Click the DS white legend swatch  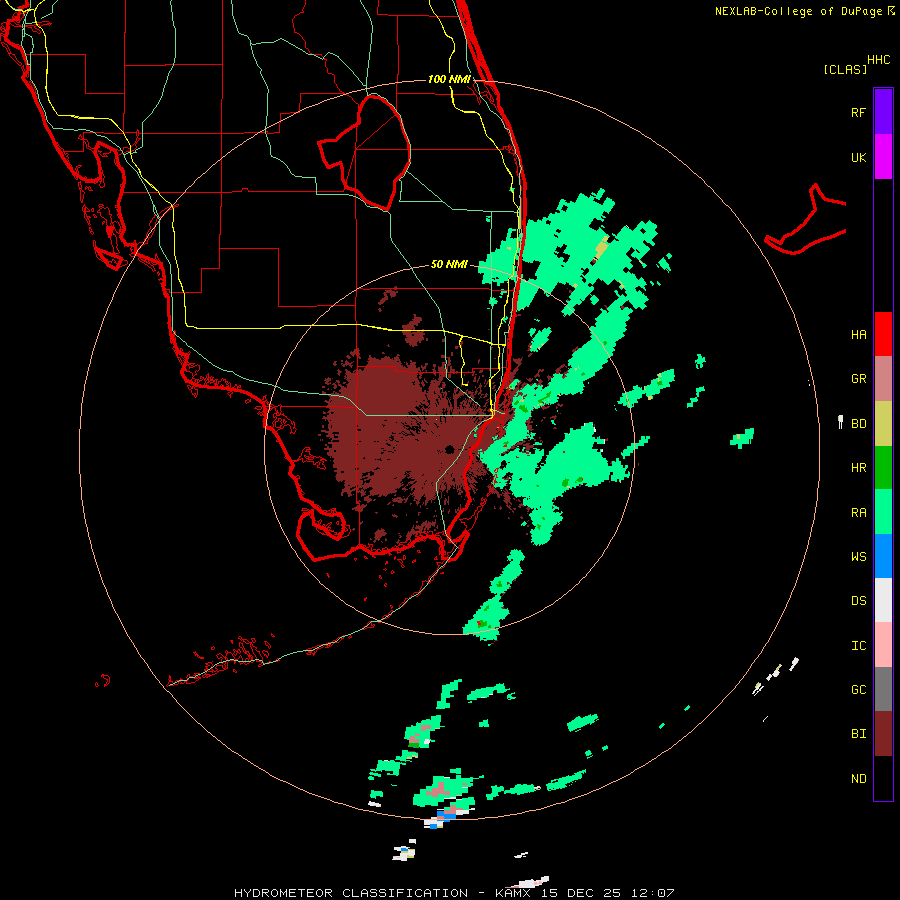pyautogui.click(x=883, y=600)
